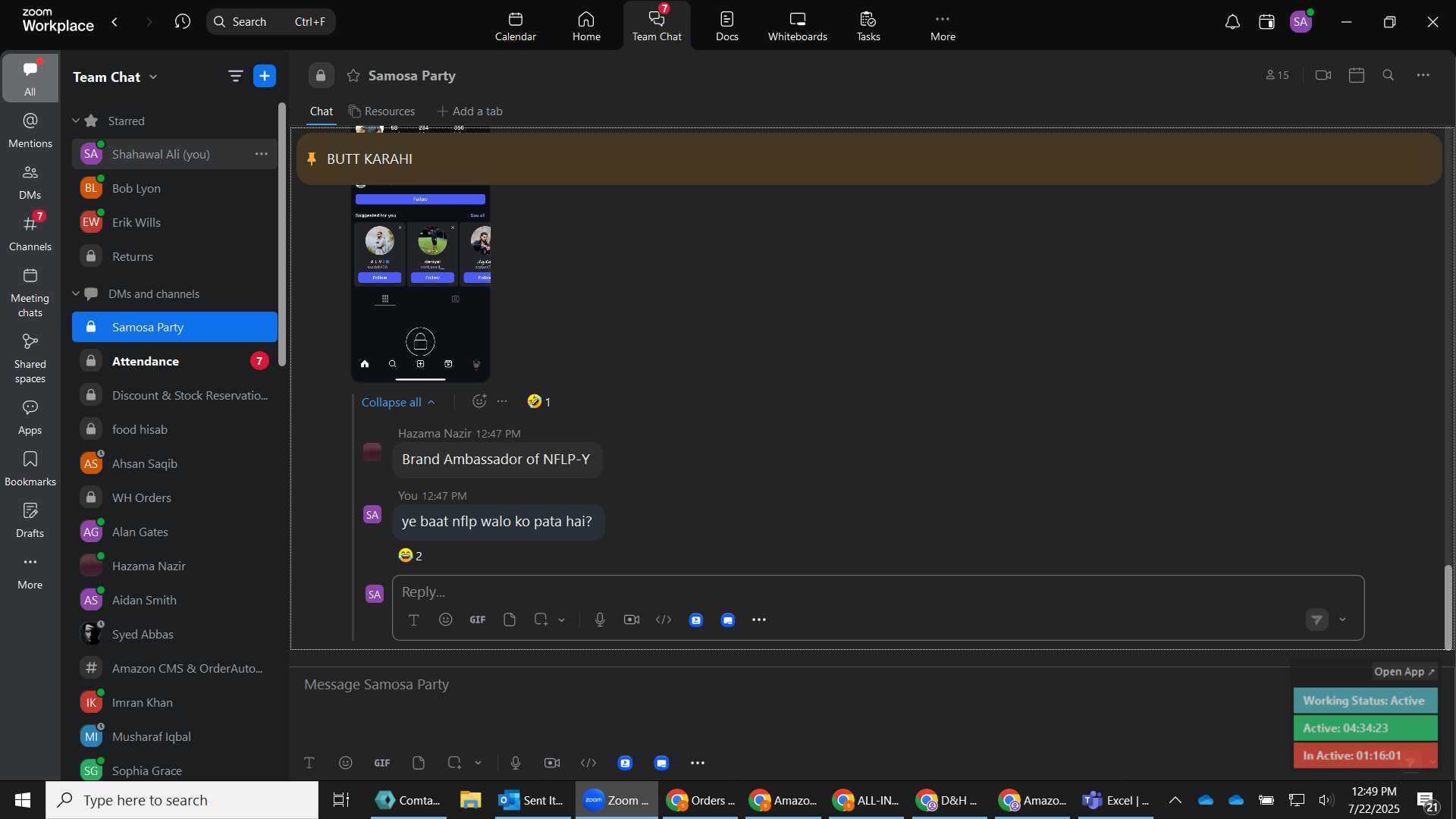The width and height of the screenshot is (1456, 819).
Task: Open More menu in top navigation
Action: 943,26
